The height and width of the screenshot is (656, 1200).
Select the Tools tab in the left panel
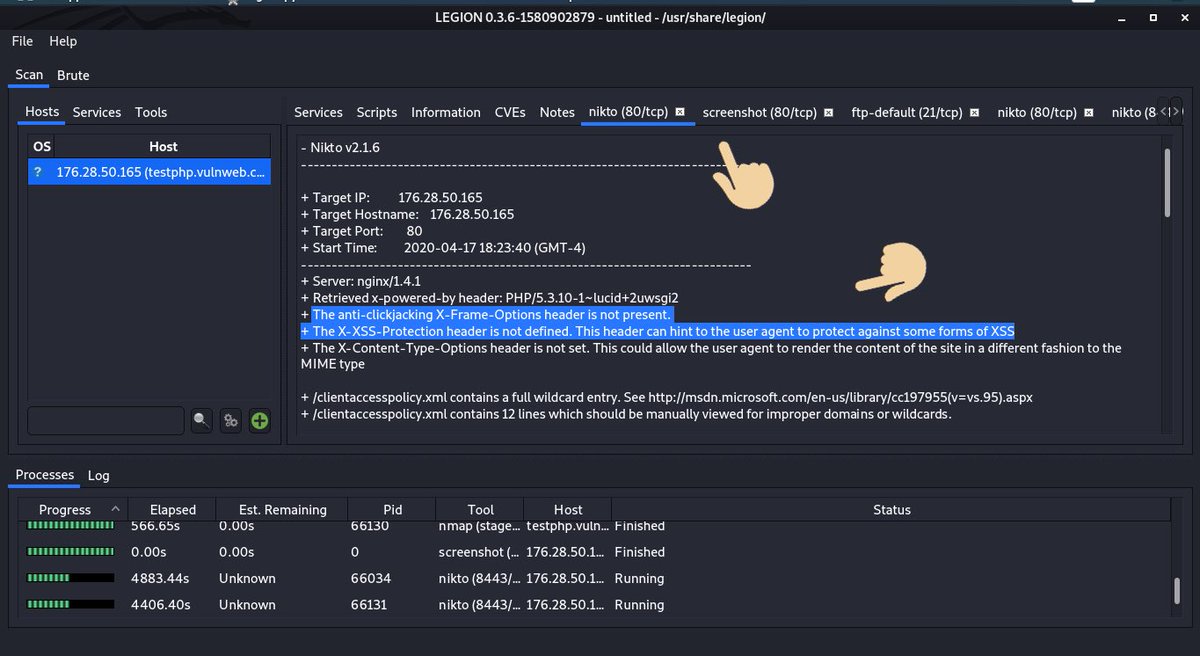coord(151,112)
